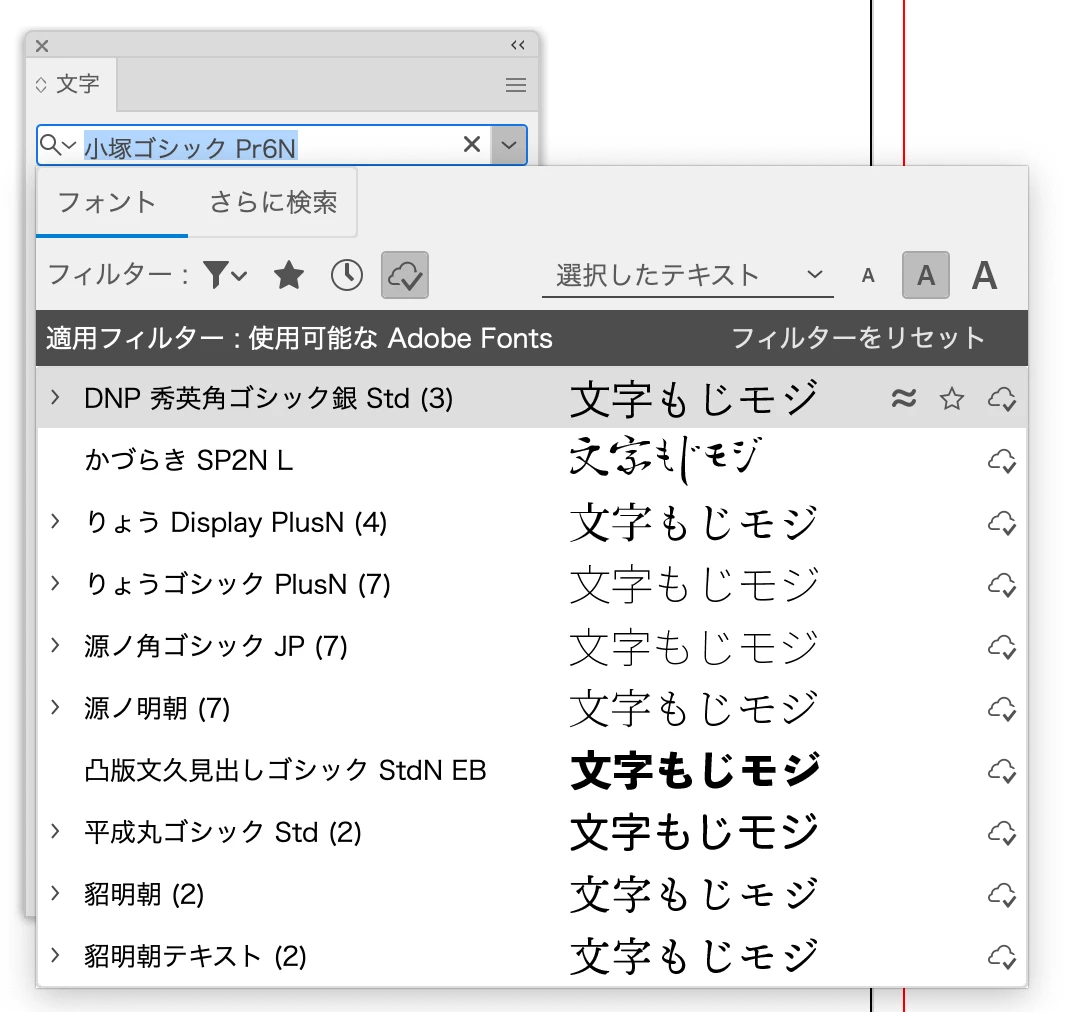The width and height of the screenshot is (1068, 1012).
Task: Toggle the recently added clock filter
Action: [347, 275]
